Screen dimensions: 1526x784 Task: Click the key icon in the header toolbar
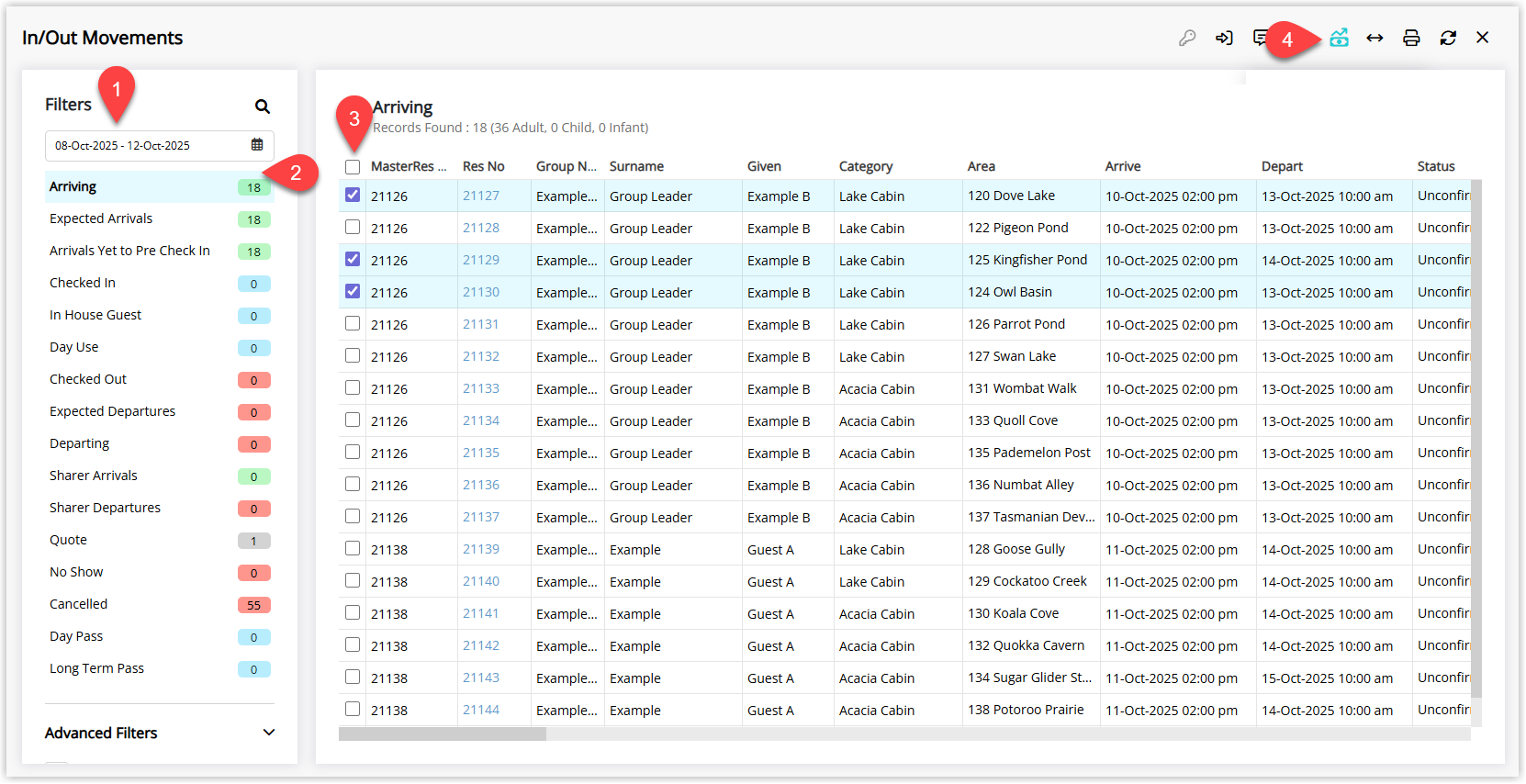pyautogui.click(x=1187, y=38)
